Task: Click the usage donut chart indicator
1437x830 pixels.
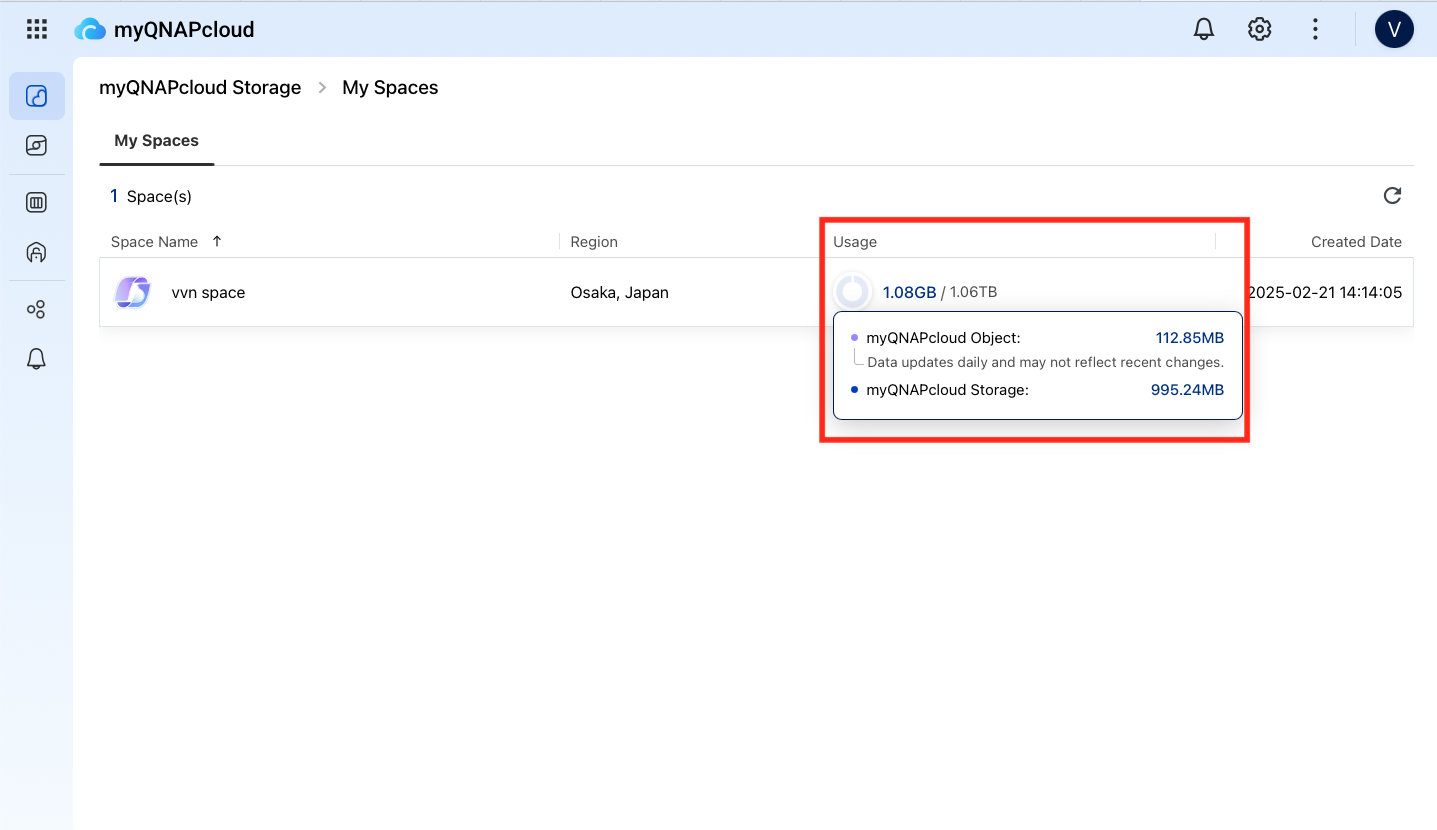Action: 852,292
